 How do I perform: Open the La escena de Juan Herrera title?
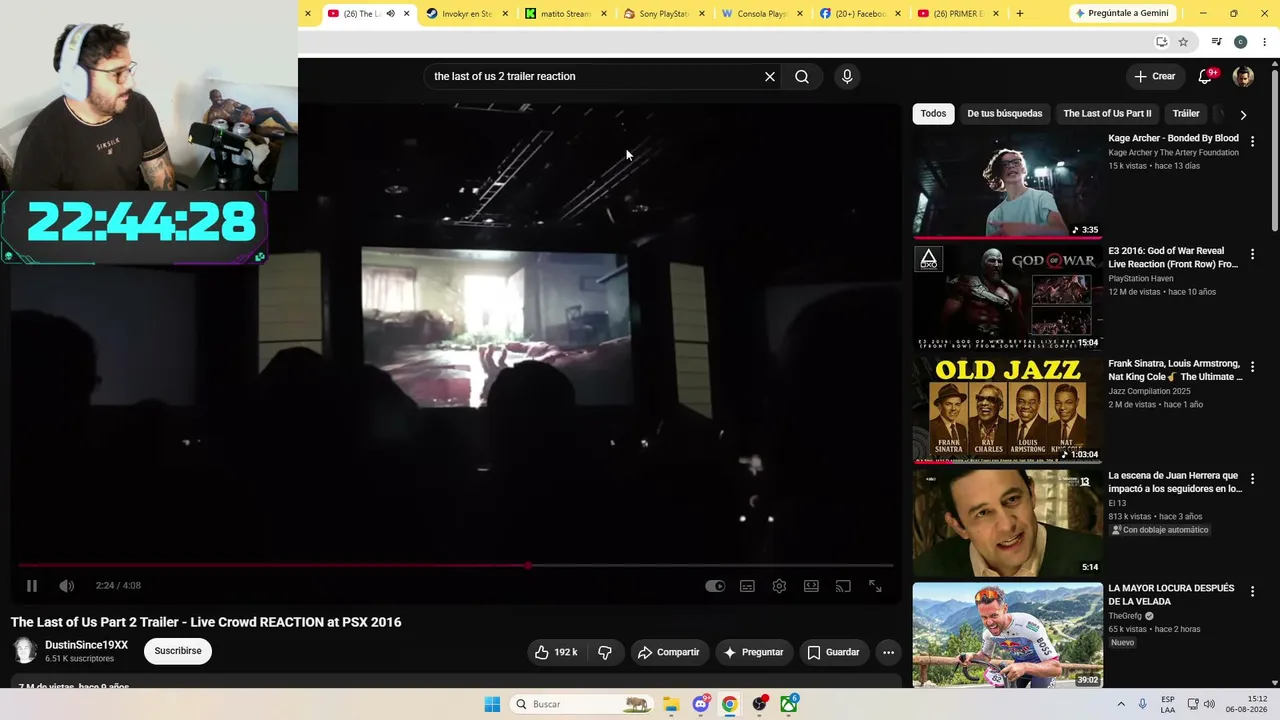[1175, 482]
